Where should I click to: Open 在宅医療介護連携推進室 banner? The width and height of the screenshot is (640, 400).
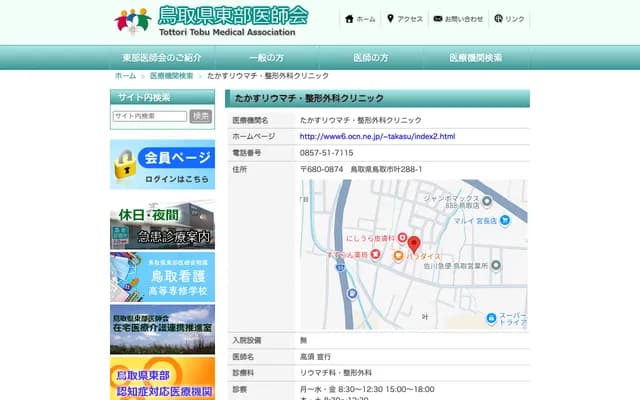coord(162,329)
